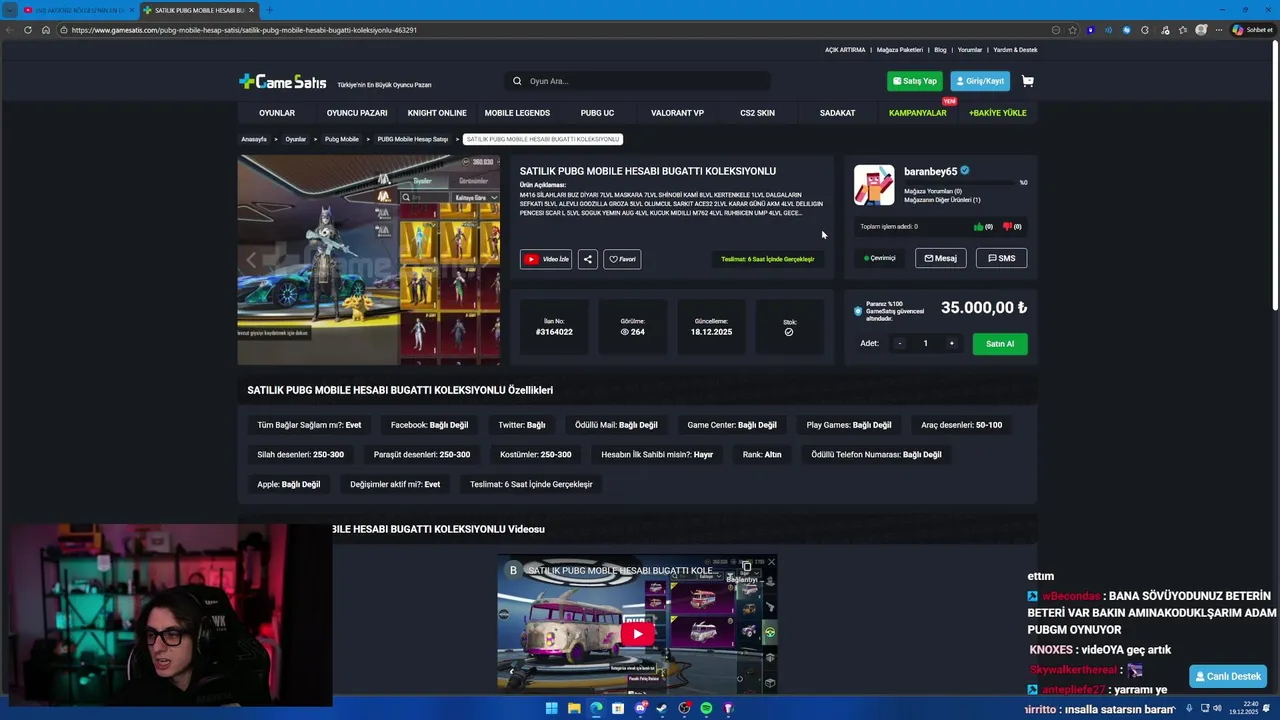The height and width of the screenshot is (720, 1280).
Task: Open Yardım & Destek link
Action: pos(1015,50)
